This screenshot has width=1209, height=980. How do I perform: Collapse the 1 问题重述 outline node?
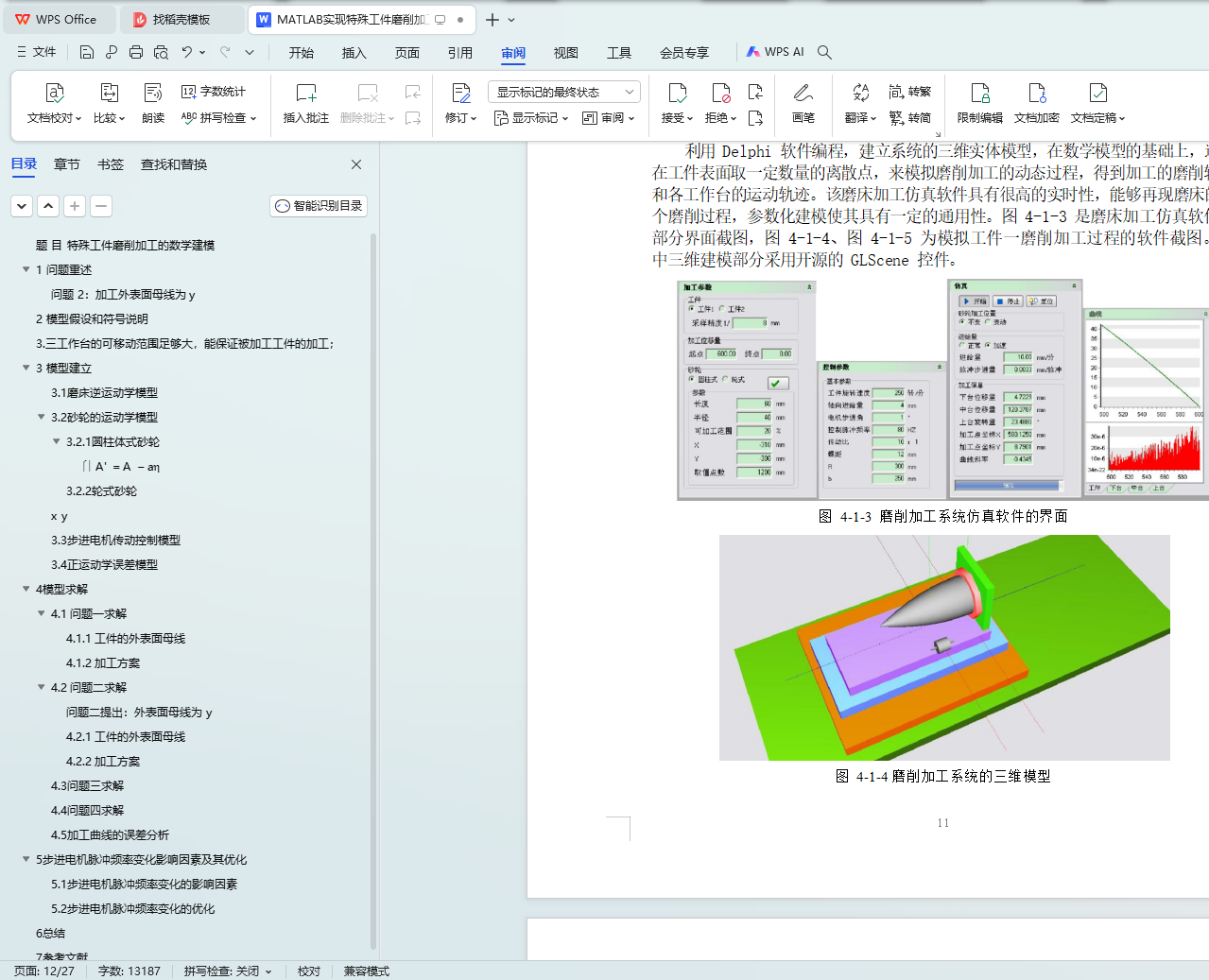26,269
